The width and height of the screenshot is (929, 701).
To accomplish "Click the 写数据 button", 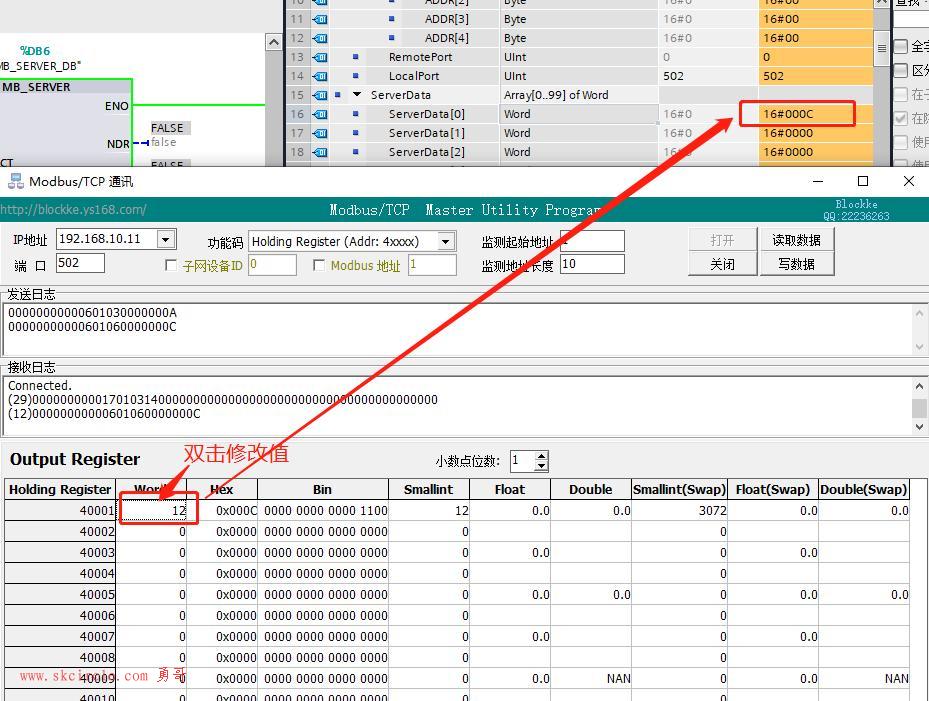I will point(796,264).
